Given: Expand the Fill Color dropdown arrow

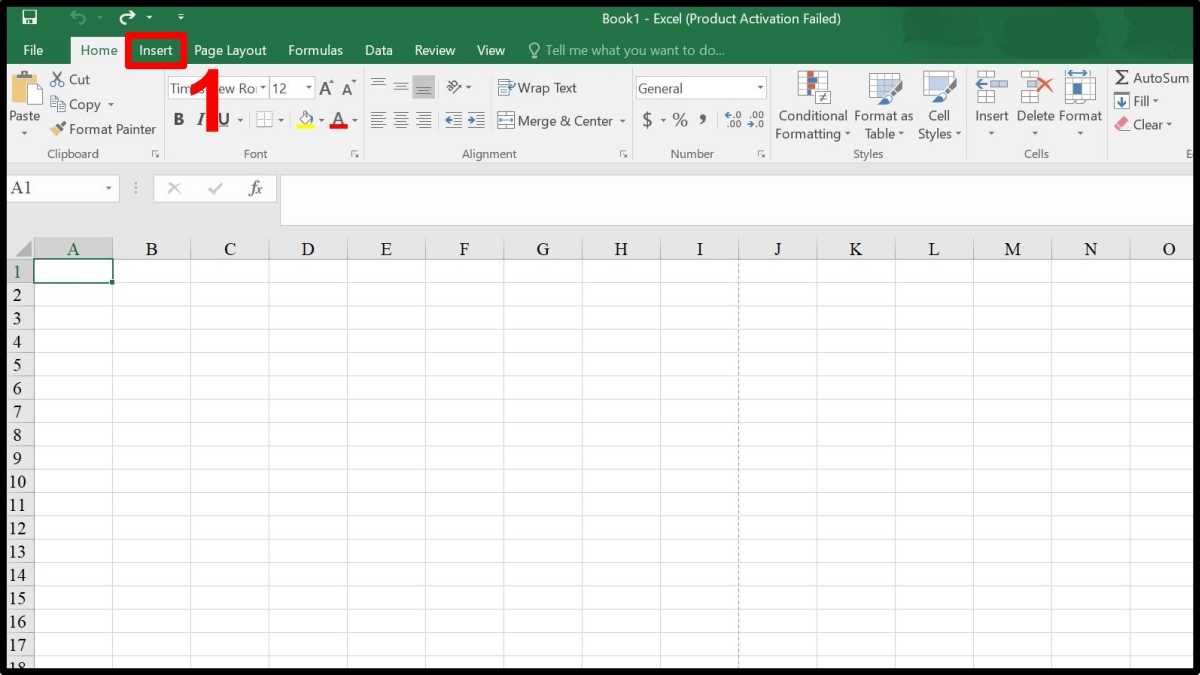Looking at the screenshot, I should coord(321,120).
